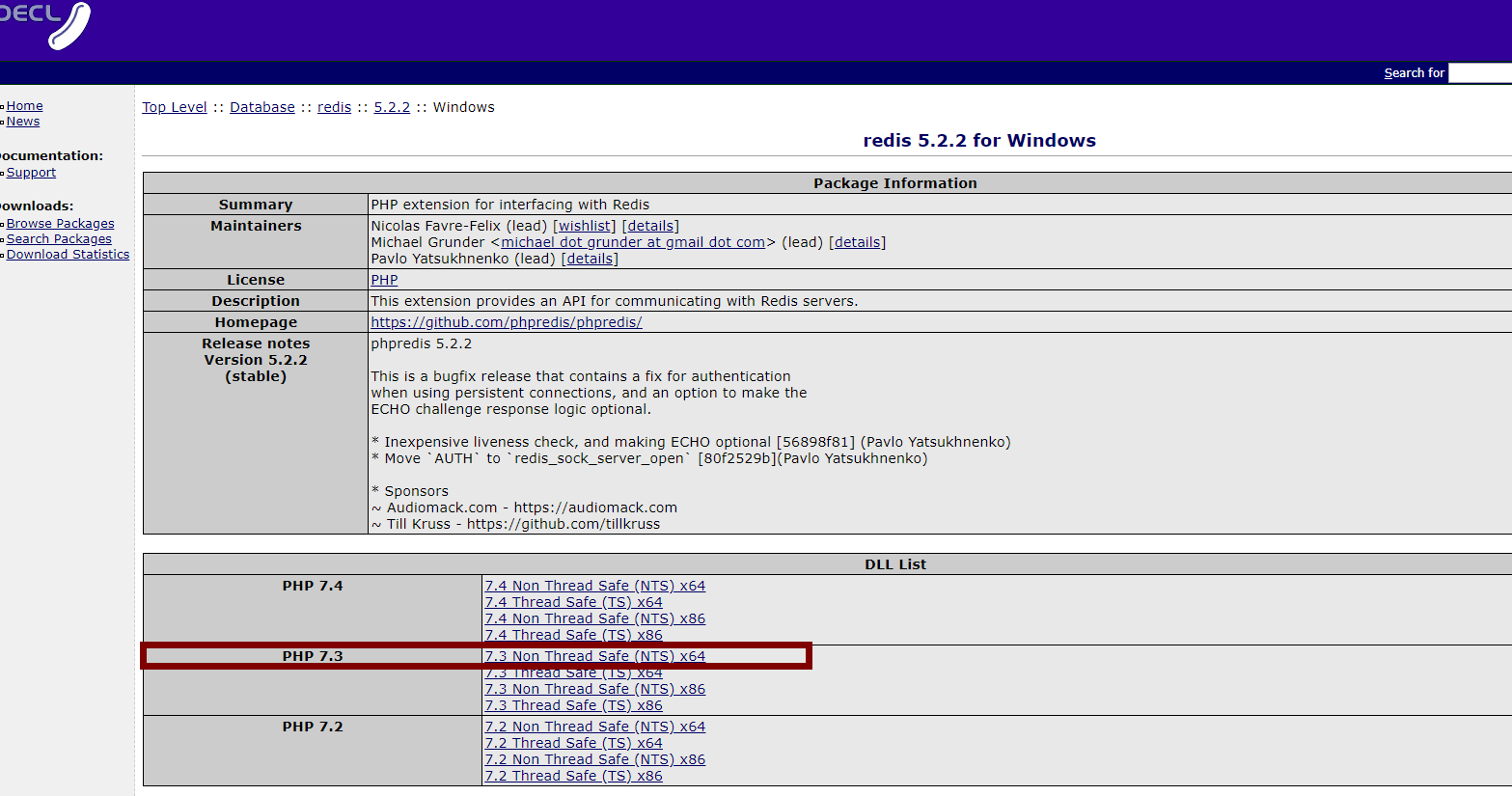Viewport: 1512px width, 796px height.
Task: Click the "Homepage" row label
Action: click(256, 322)
